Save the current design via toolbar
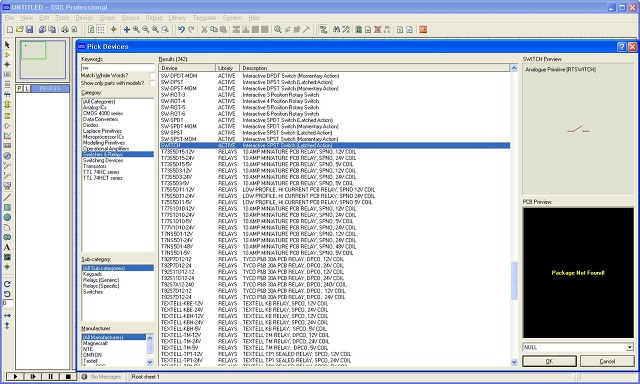This screenshot has height=384, width=640. tap(29, 29)
